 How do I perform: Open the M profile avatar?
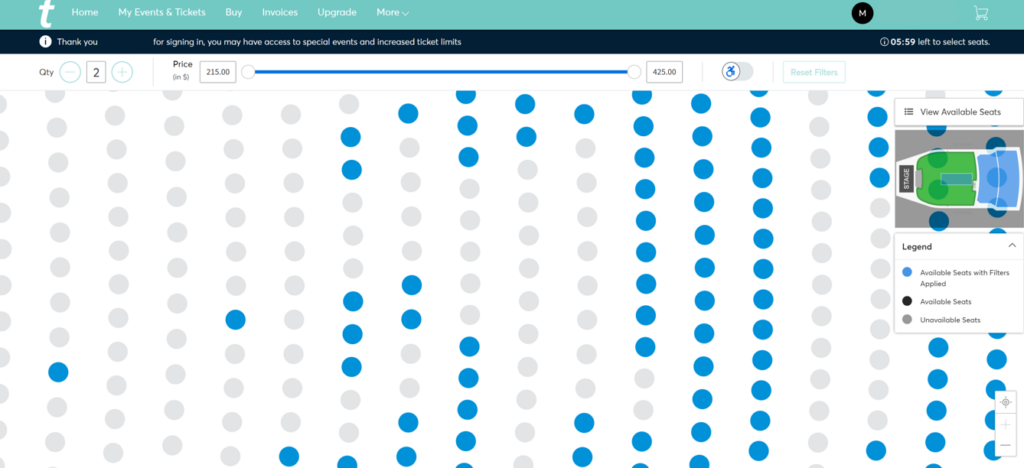pyautogui.click(x=861, y=13)
